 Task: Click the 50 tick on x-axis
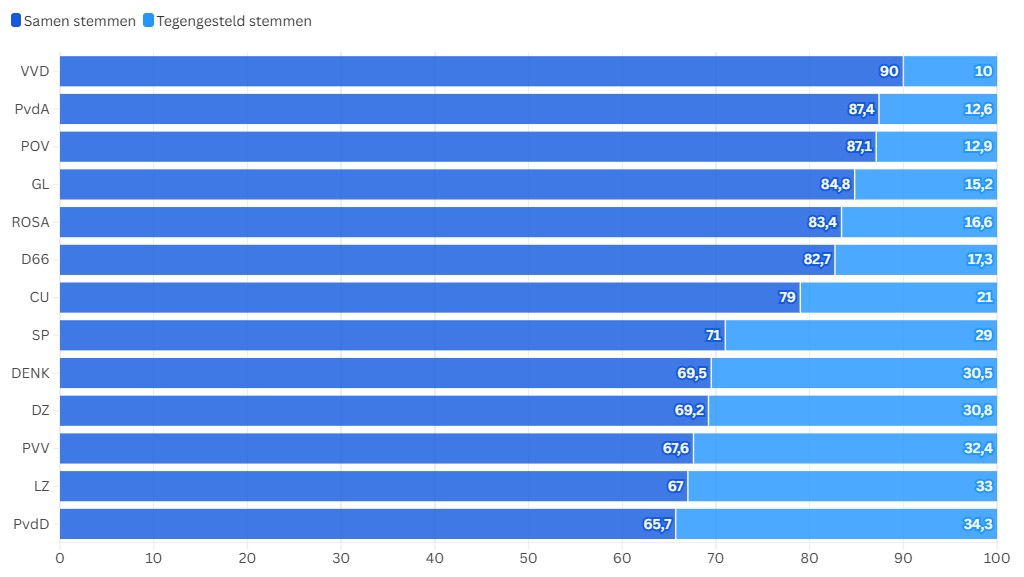[x=529, y=558]
